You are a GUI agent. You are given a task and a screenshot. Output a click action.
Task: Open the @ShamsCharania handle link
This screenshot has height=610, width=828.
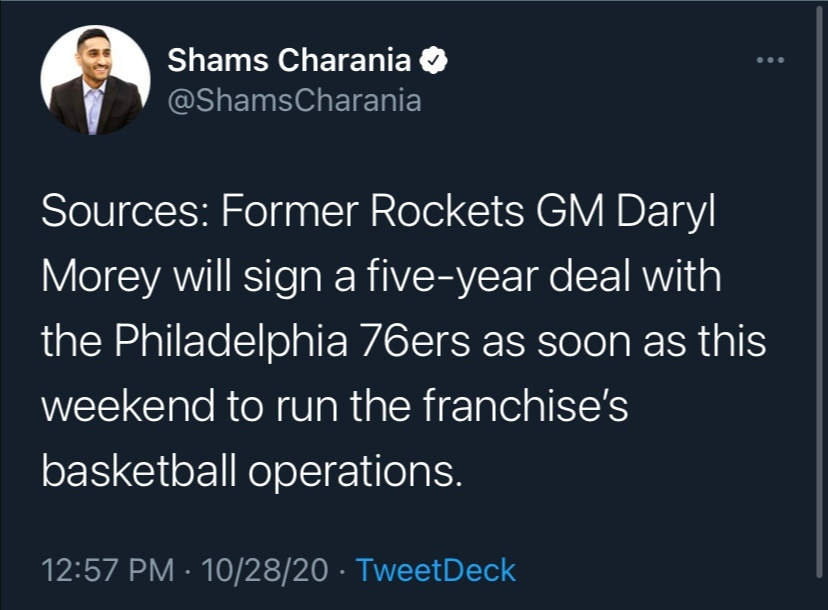294,100
